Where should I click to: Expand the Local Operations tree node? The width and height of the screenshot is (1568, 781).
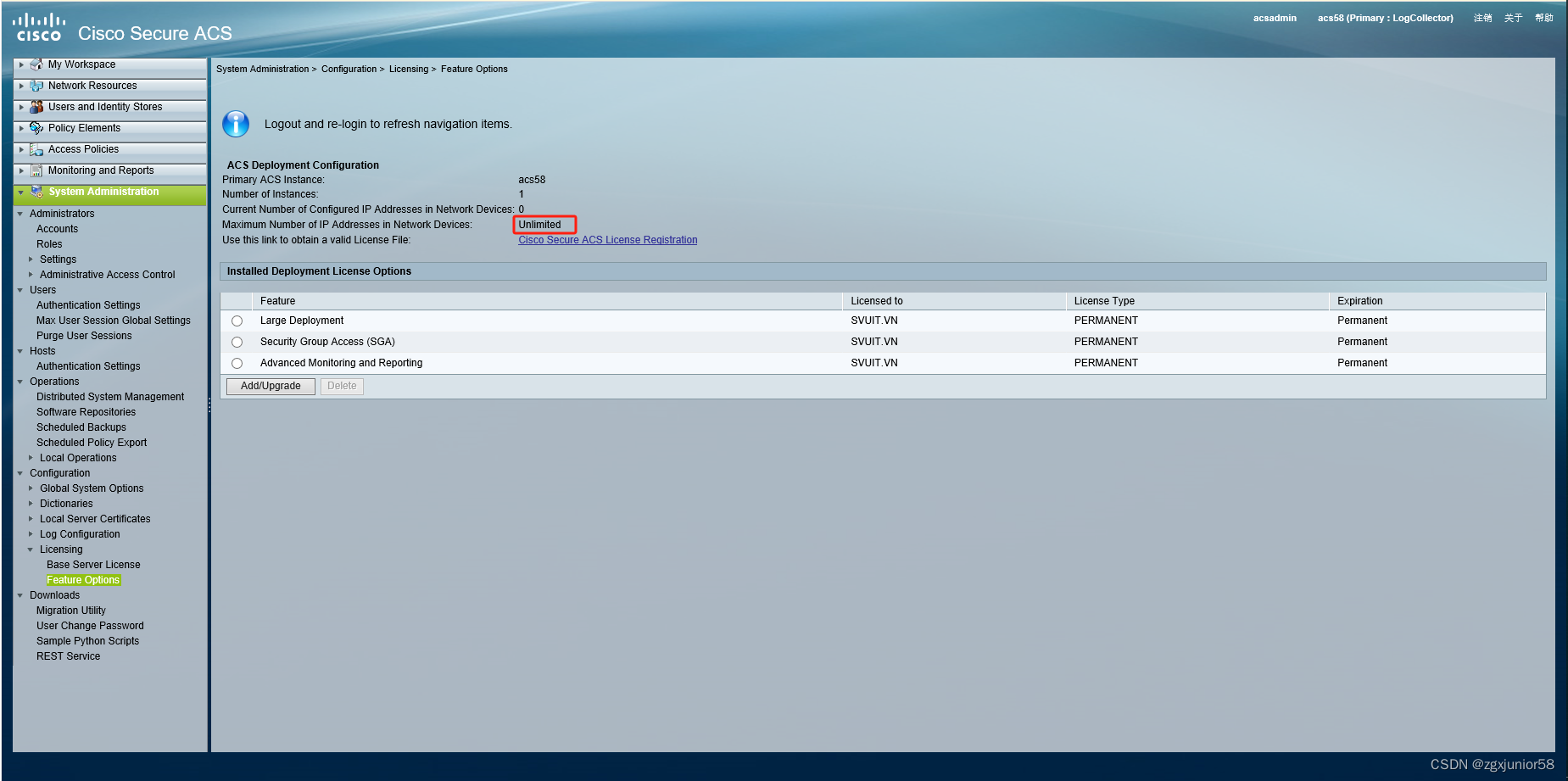[x=31, y=458]
